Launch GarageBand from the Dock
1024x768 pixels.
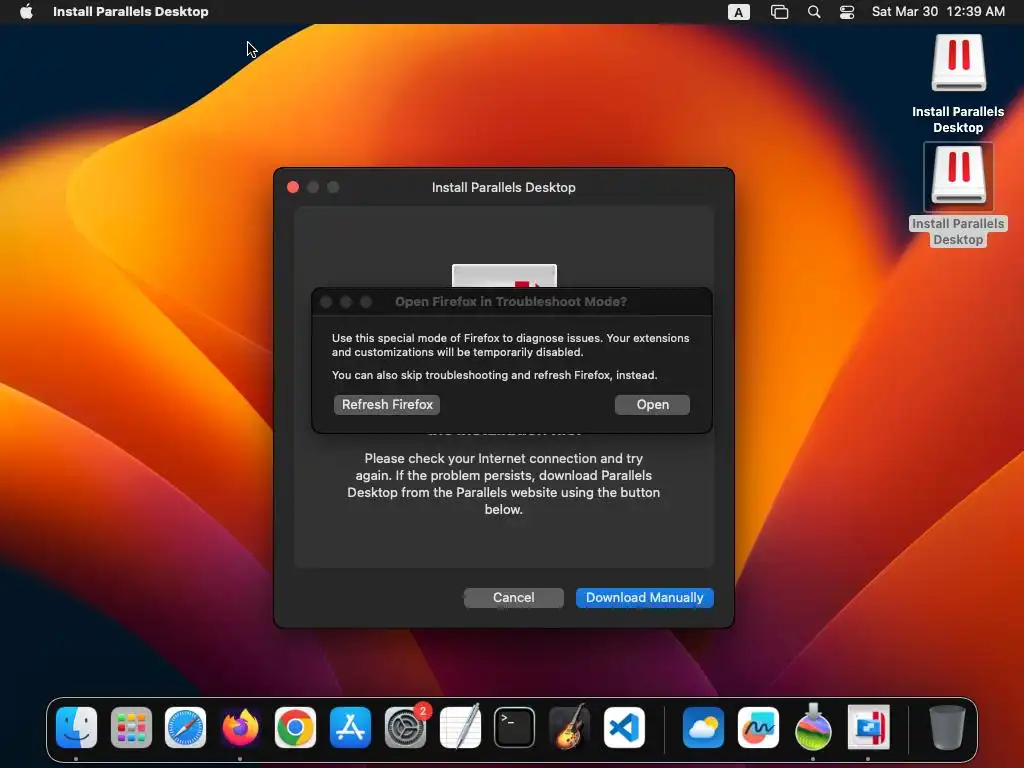pyautogui.click(x=569, y=727)
